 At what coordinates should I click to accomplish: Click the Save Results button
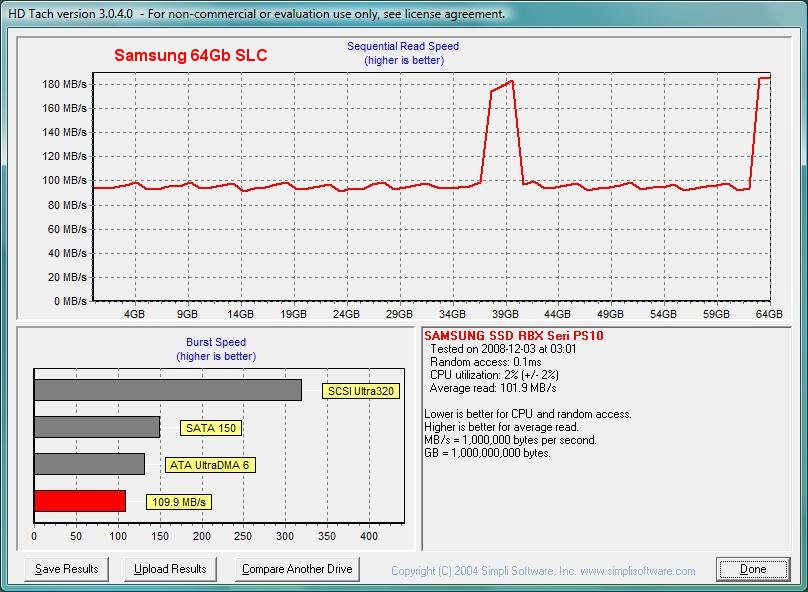pyautogui.click(x=66, y=568)
